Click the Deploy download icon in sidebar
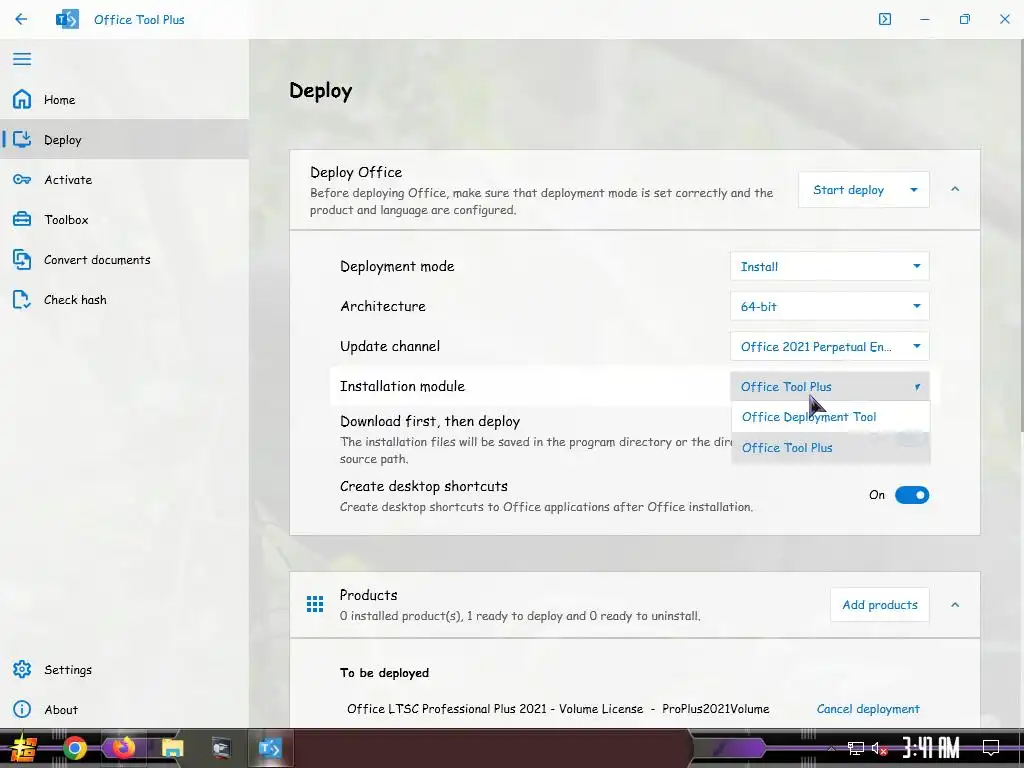The width and height of the screenshot is (1024, 768). click(x=22, y=139)
